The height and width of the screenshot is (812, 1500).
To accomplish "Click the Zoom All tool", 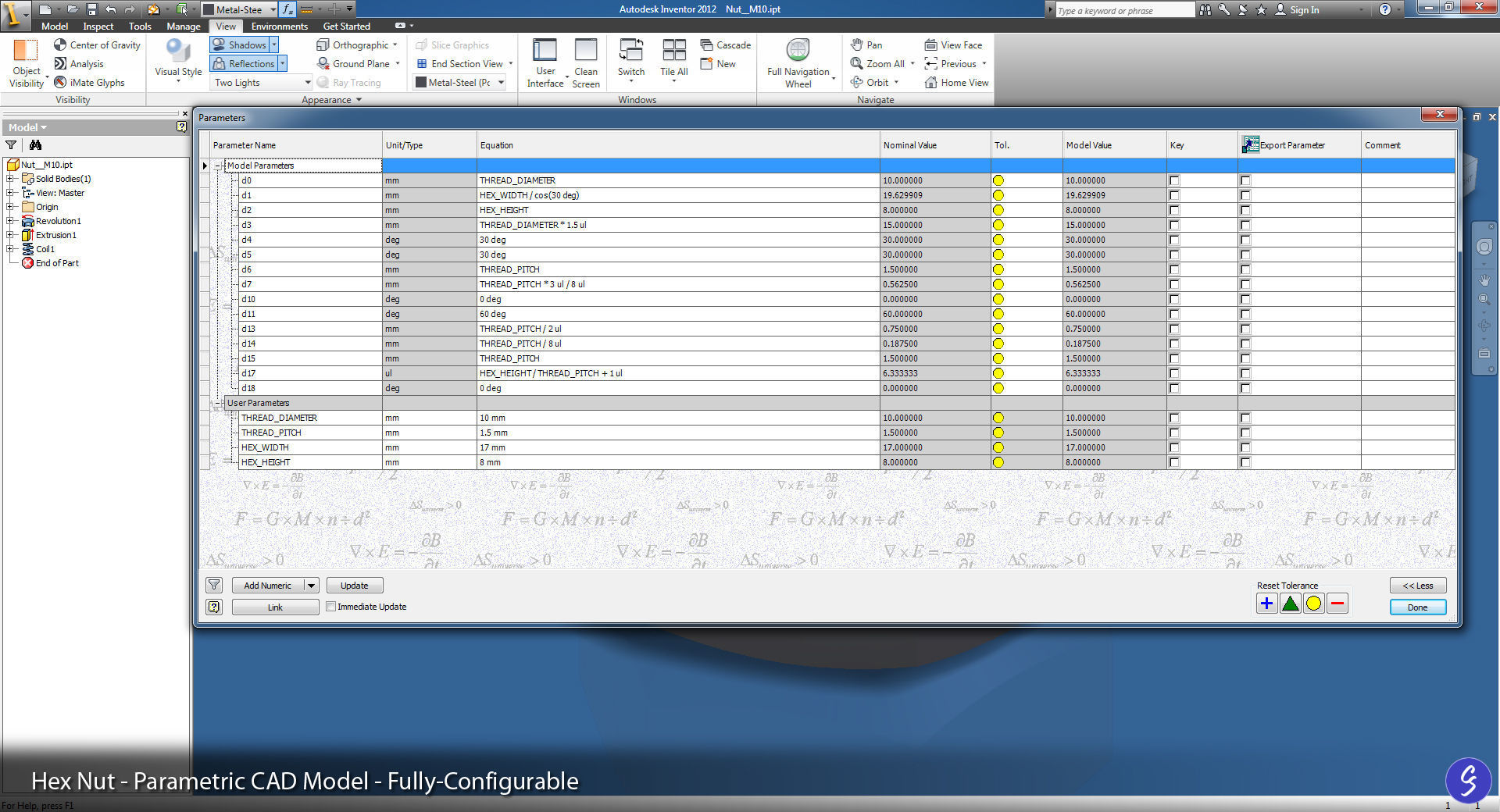I will coord(877,64).
